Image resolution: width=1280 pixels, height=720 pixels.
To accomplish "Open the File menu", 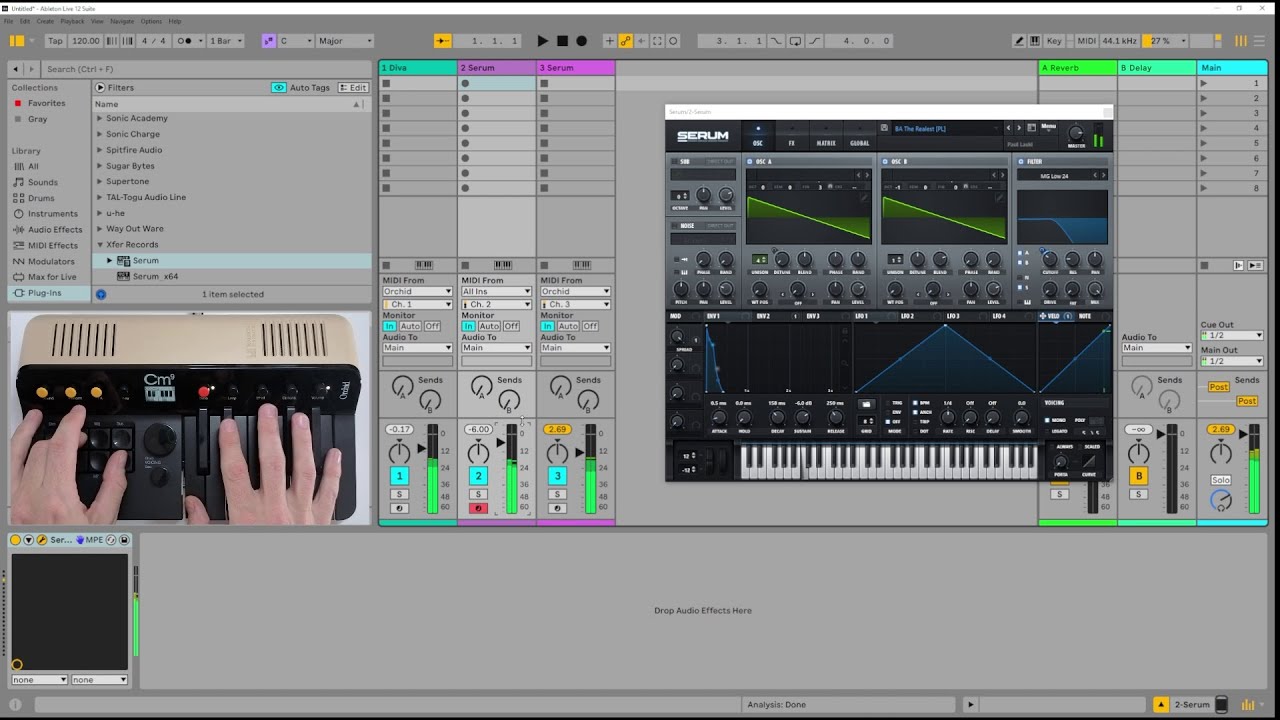I will point(9,21).
